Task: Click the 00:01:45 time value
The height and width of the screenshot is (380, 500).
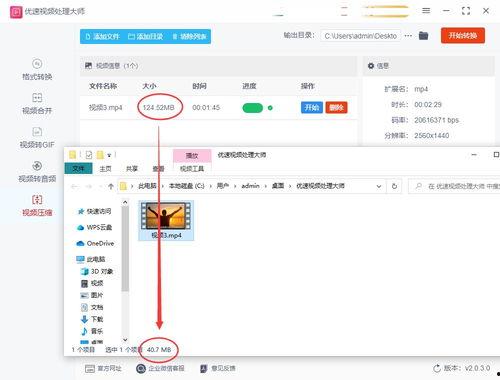Action: tap(206, 107)
